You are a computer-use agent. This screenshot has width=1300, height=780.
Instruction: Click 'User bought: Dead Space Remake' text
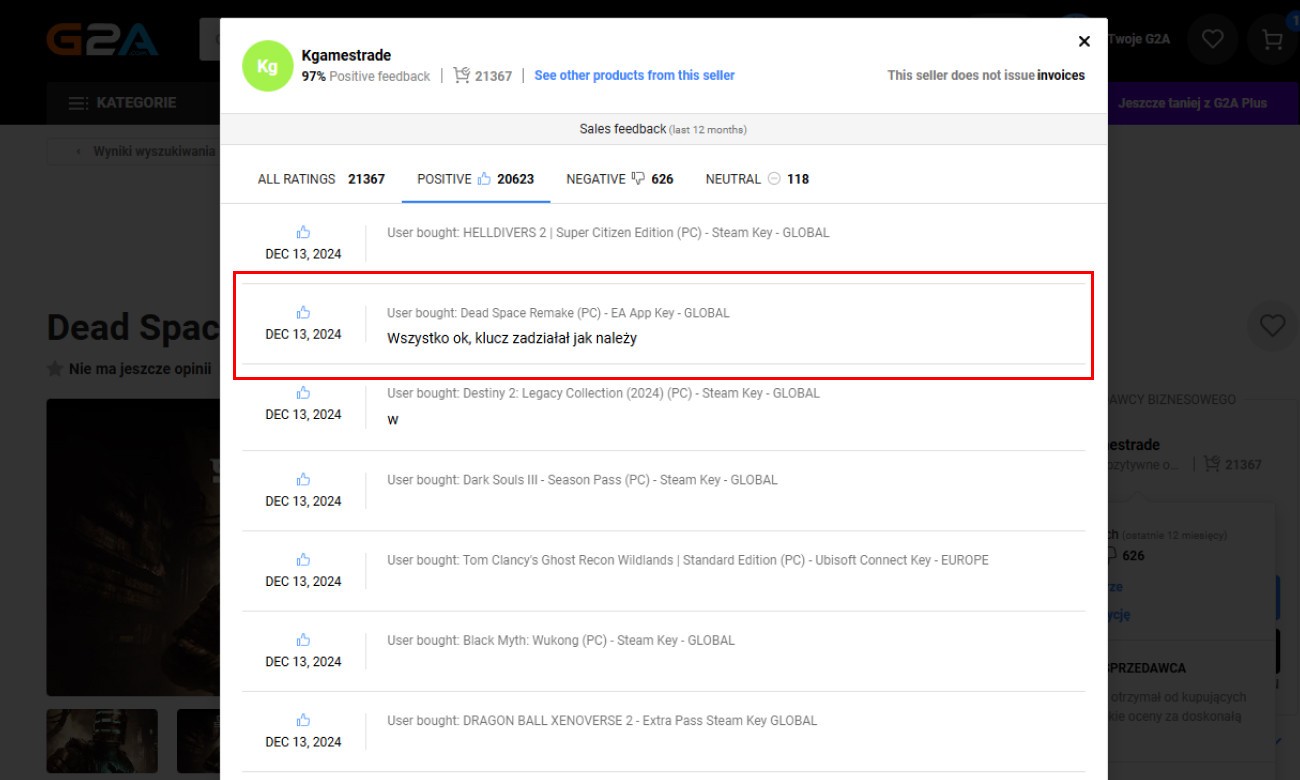point(558,313)
